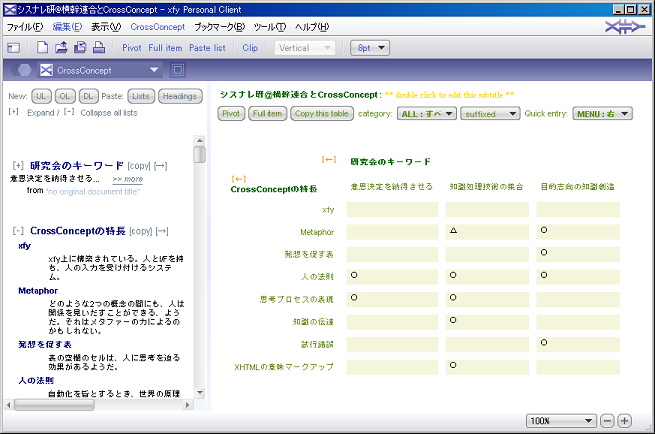Viewport: 655px width, 434px height.
Task: Click the >> more link
Action: click(127, 179)
